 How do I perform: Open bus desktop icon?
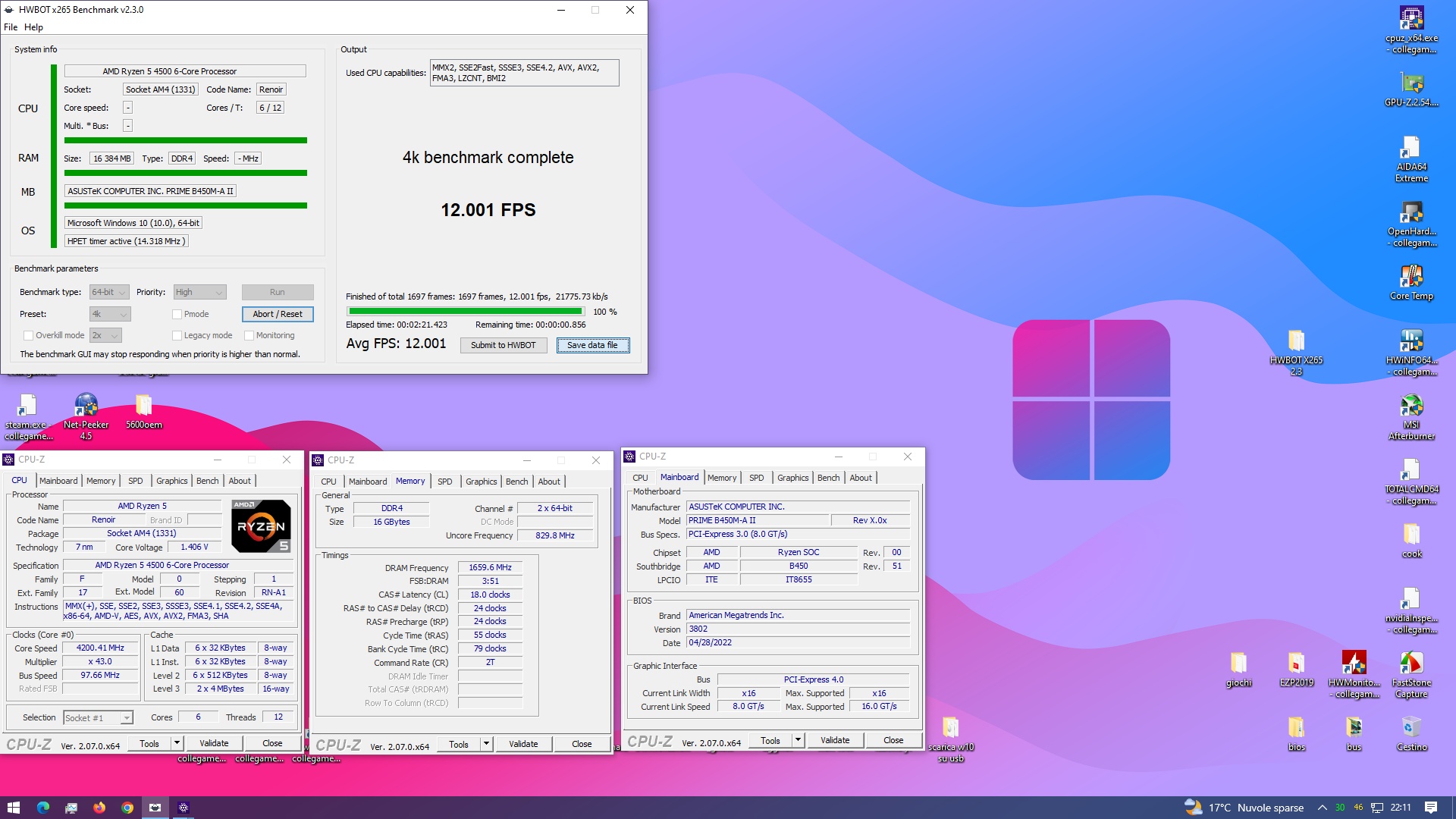(1354, 734)
